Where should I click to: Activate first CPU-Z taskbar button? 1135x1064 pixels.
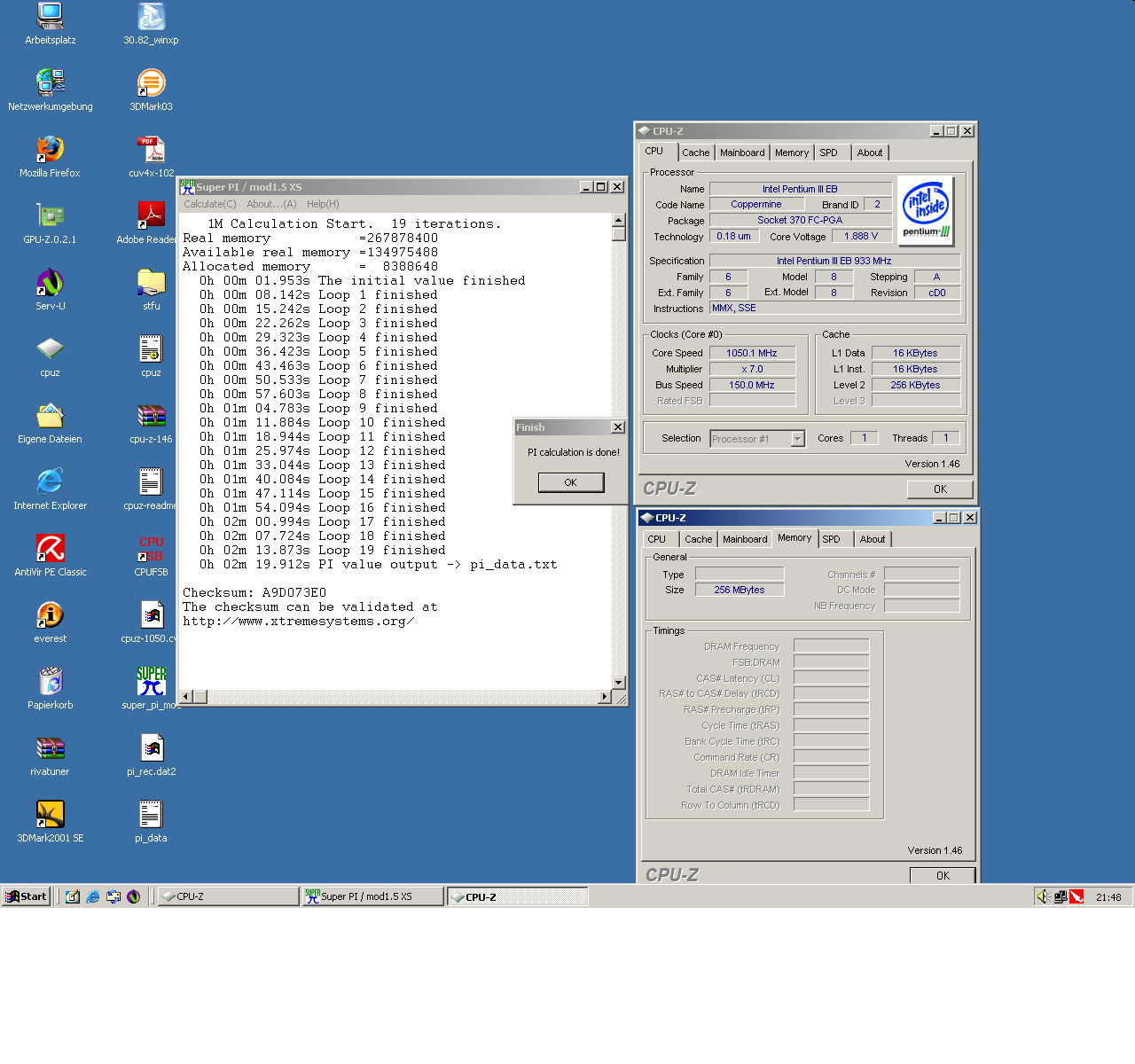[x=229, y=896]
